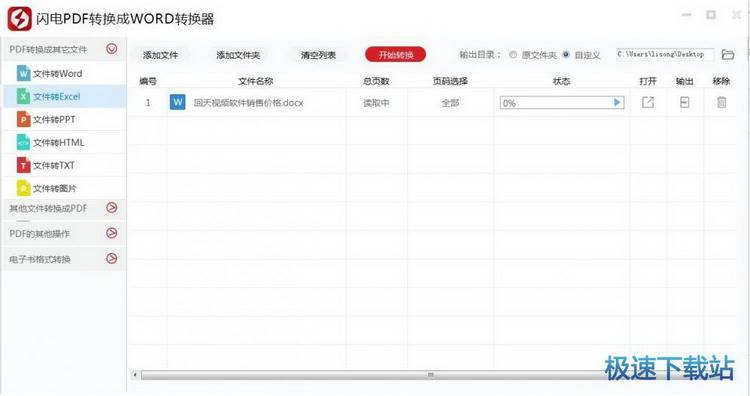Click row number 1 cell
750x396 pixels.
[x=148, y=102]
